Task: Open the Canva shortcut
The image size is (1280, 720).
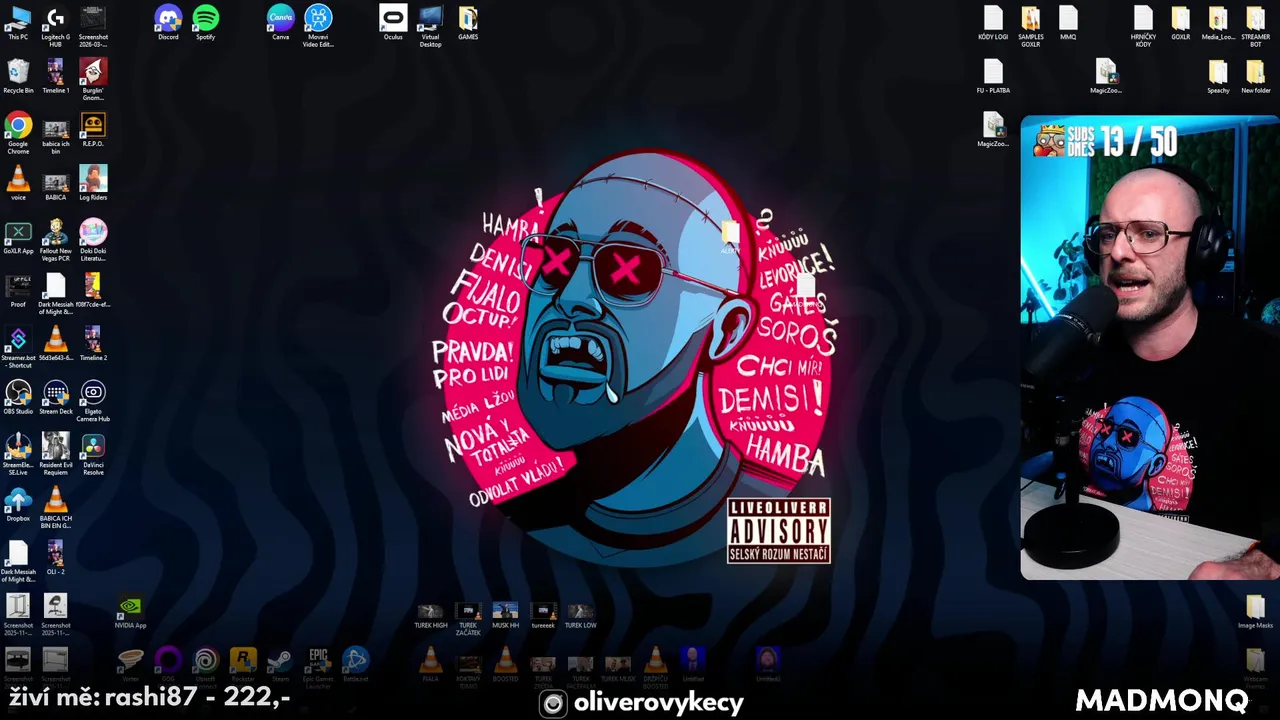Action: tap(280, 22)
